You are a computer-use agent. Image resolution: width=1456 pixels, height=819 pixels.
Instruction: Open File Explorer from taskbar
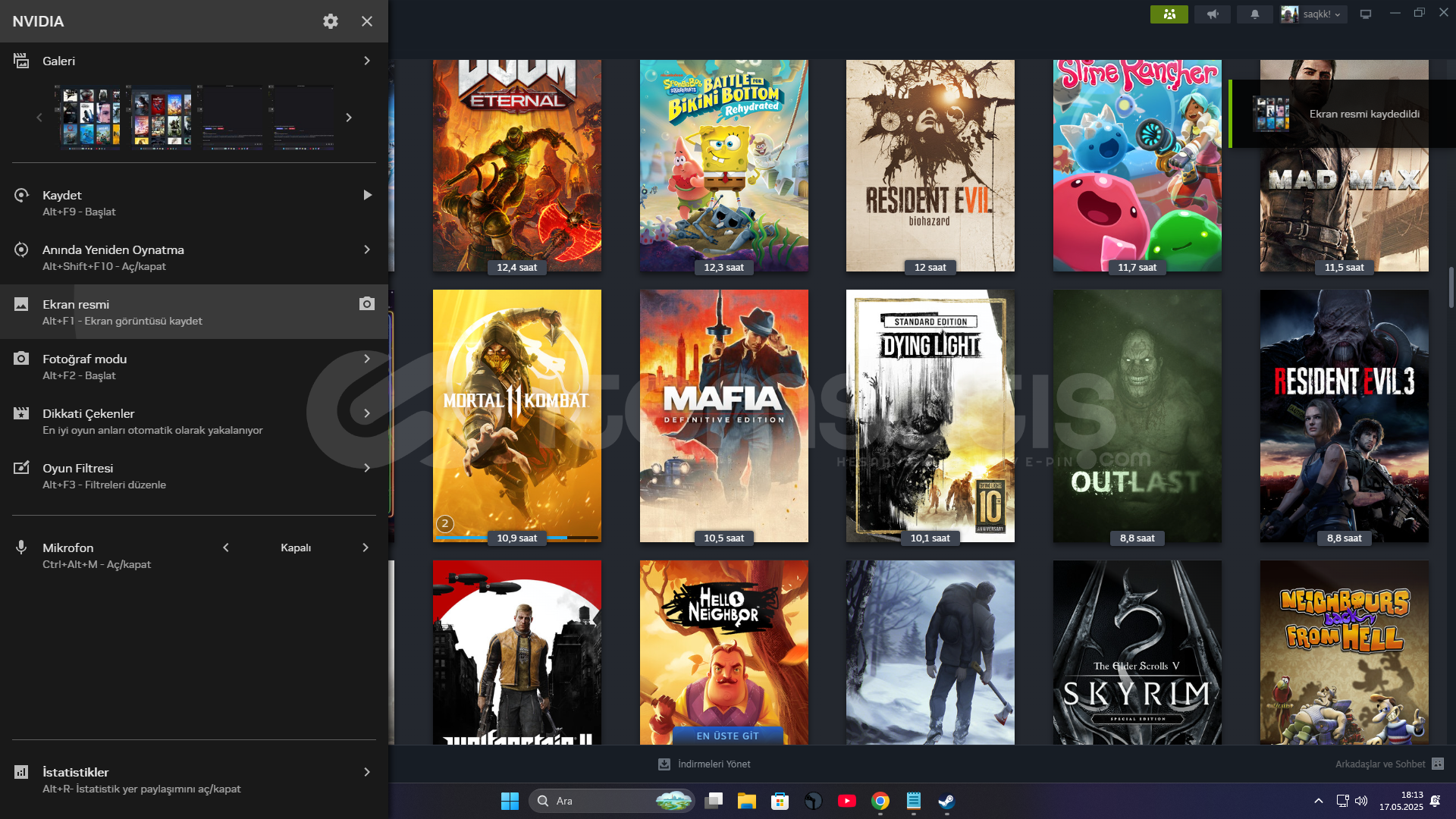click(747, 801)
